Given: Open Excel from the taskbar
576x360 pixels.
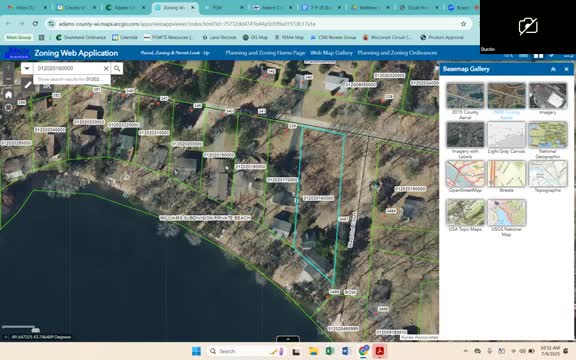Looking at the screenshot, I should pyautogui.click(x=330, y=351).
